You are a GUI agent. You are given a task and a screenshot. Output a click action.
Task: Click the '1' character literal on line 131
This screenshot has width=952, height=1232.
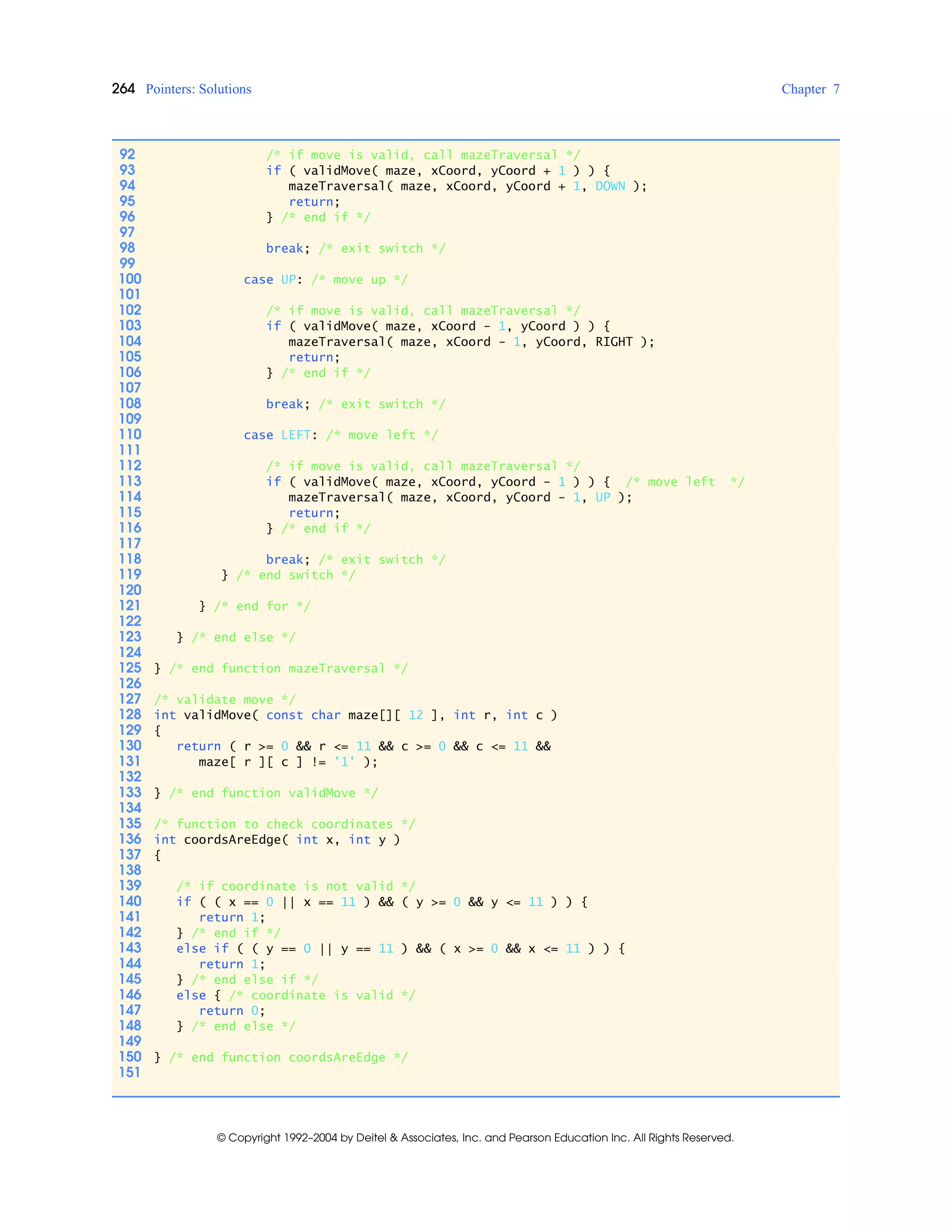344,762
